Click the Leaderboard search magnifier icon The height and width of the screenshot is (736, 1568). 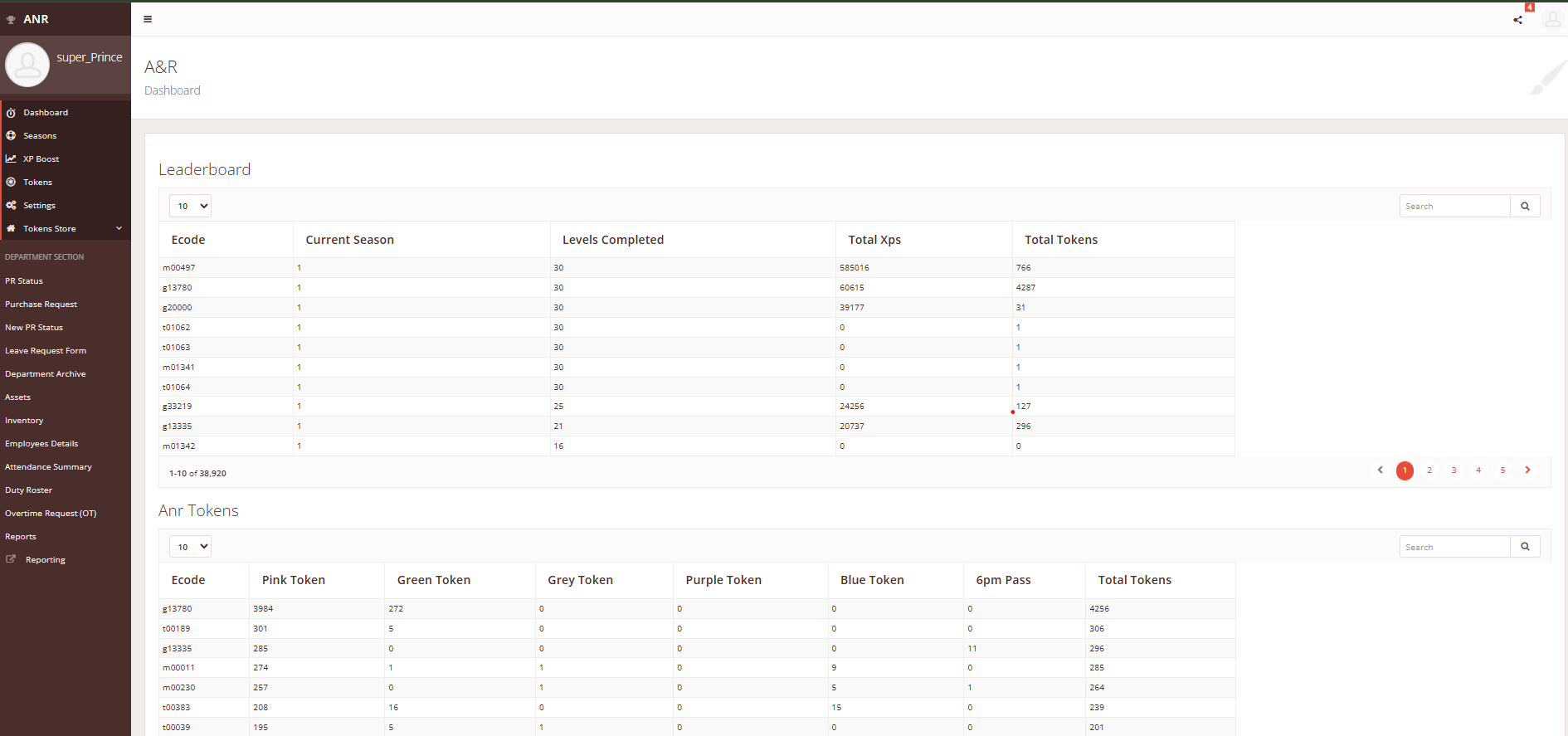coord(1525,207)
